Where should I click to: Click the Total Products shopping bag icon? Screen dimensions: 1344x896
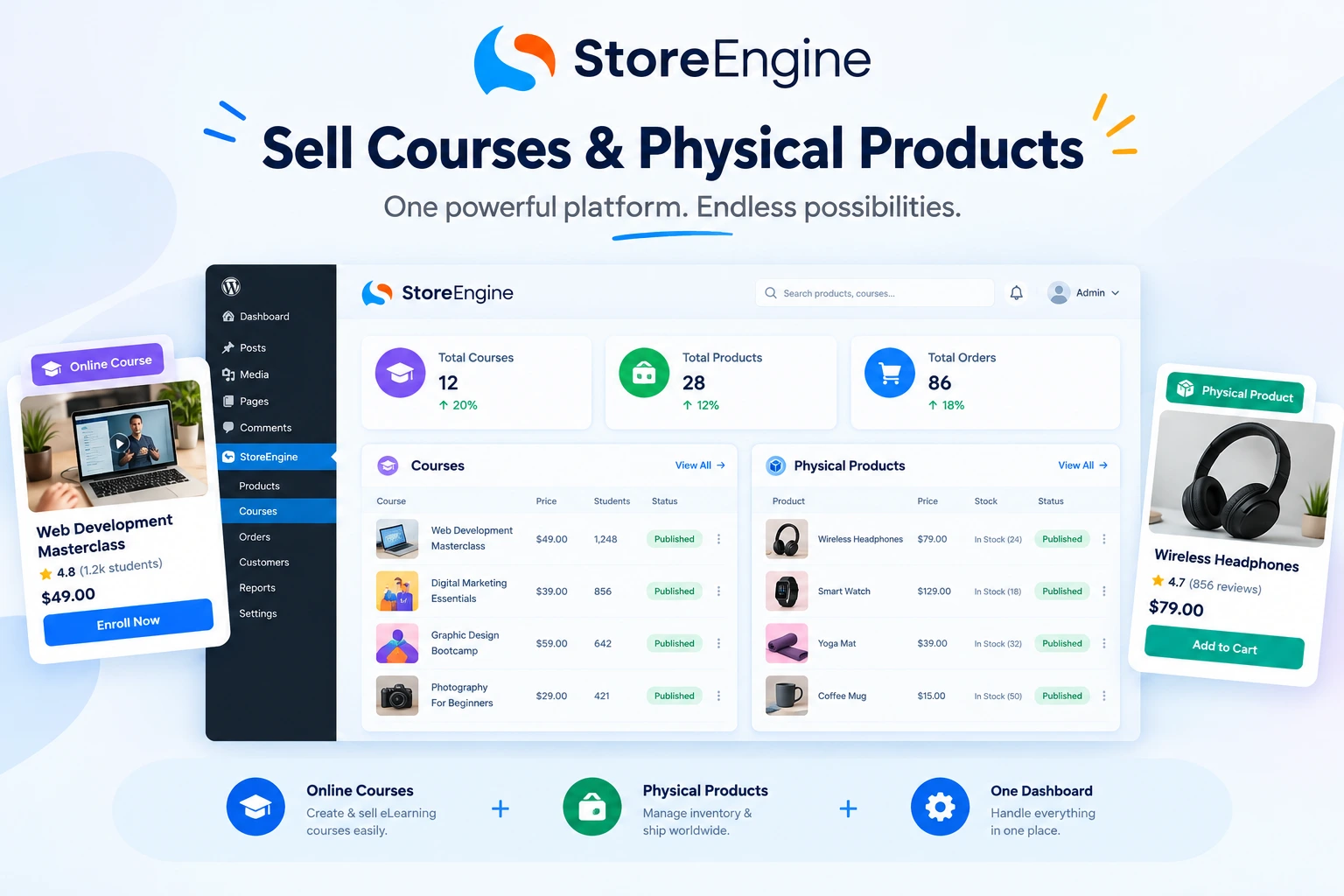click(644, 373)
